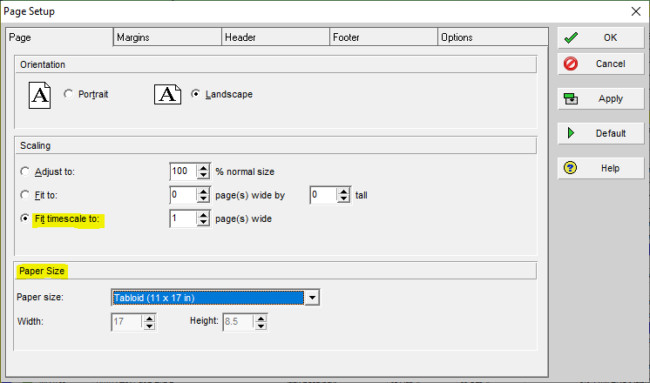Restore settings with Default button
The height and width of the screenshot is (383, 650).
tap(601, 133)
